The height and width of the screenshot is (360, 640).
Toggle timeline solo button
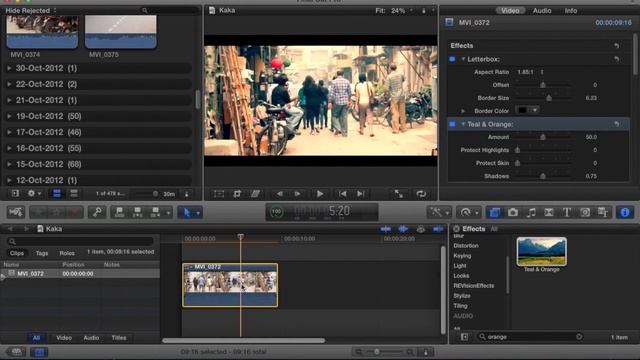coord(421,229)
